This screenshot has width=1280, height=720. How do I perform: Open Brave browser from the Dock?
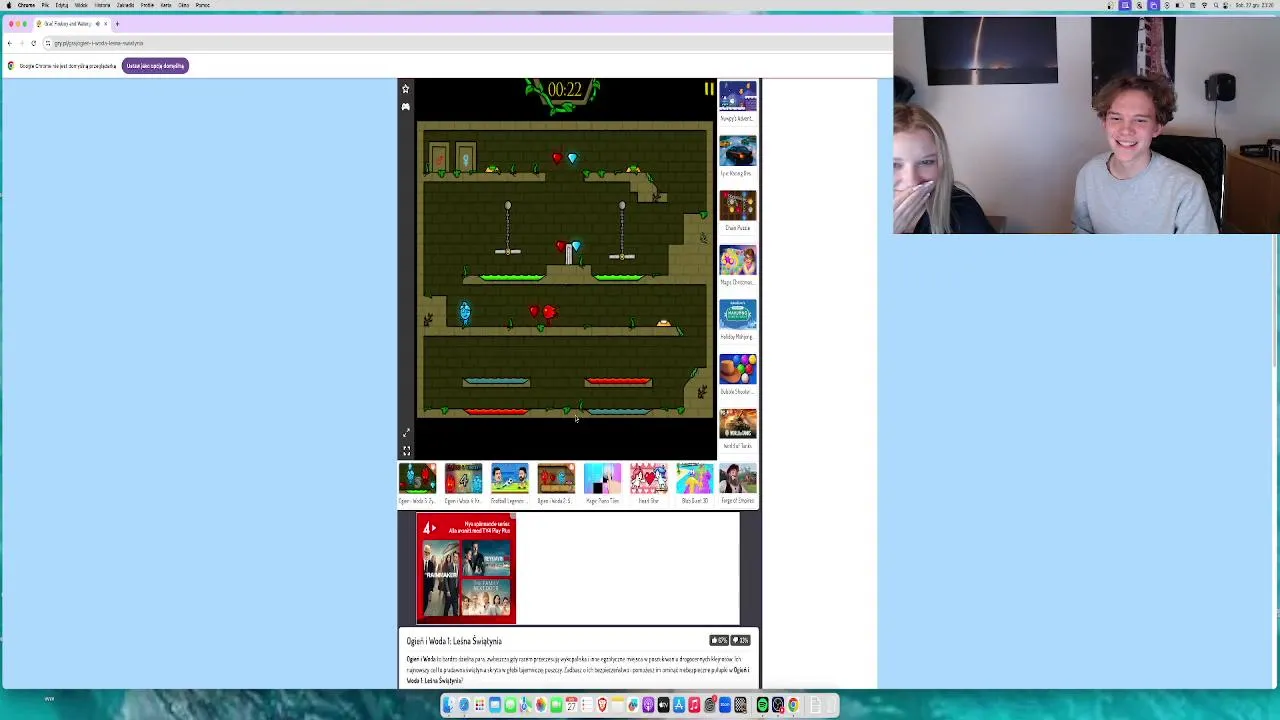coord(602,706)
